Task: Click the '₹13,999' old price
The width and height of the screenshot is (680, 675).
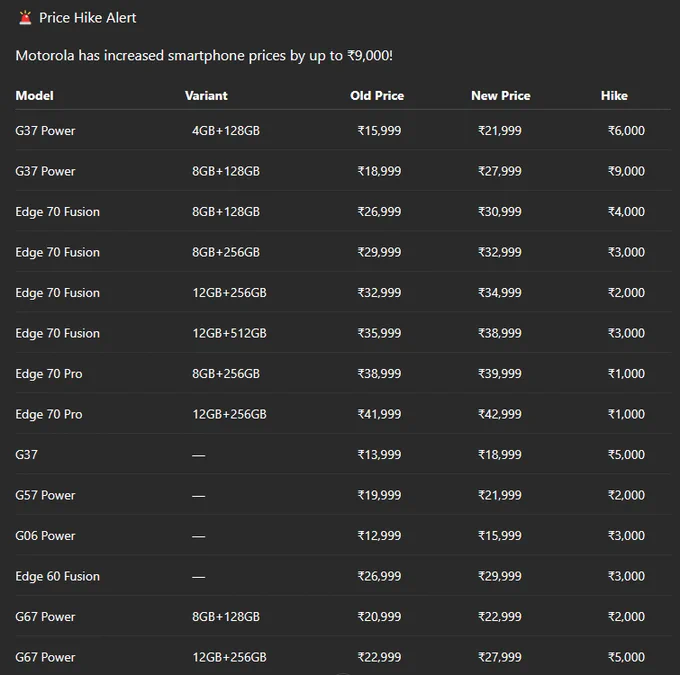Action: click(x=379, y=455)
